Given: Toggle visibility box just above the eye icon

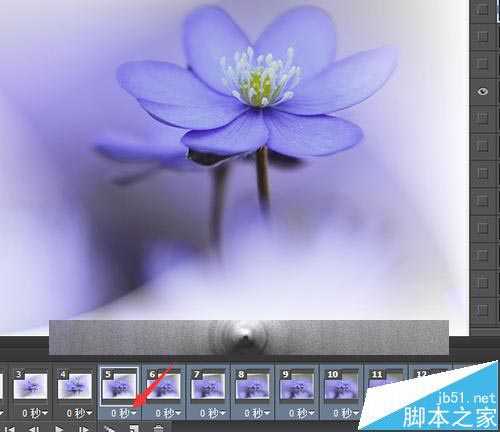Looking at the screenshot, I should point(482,63).
